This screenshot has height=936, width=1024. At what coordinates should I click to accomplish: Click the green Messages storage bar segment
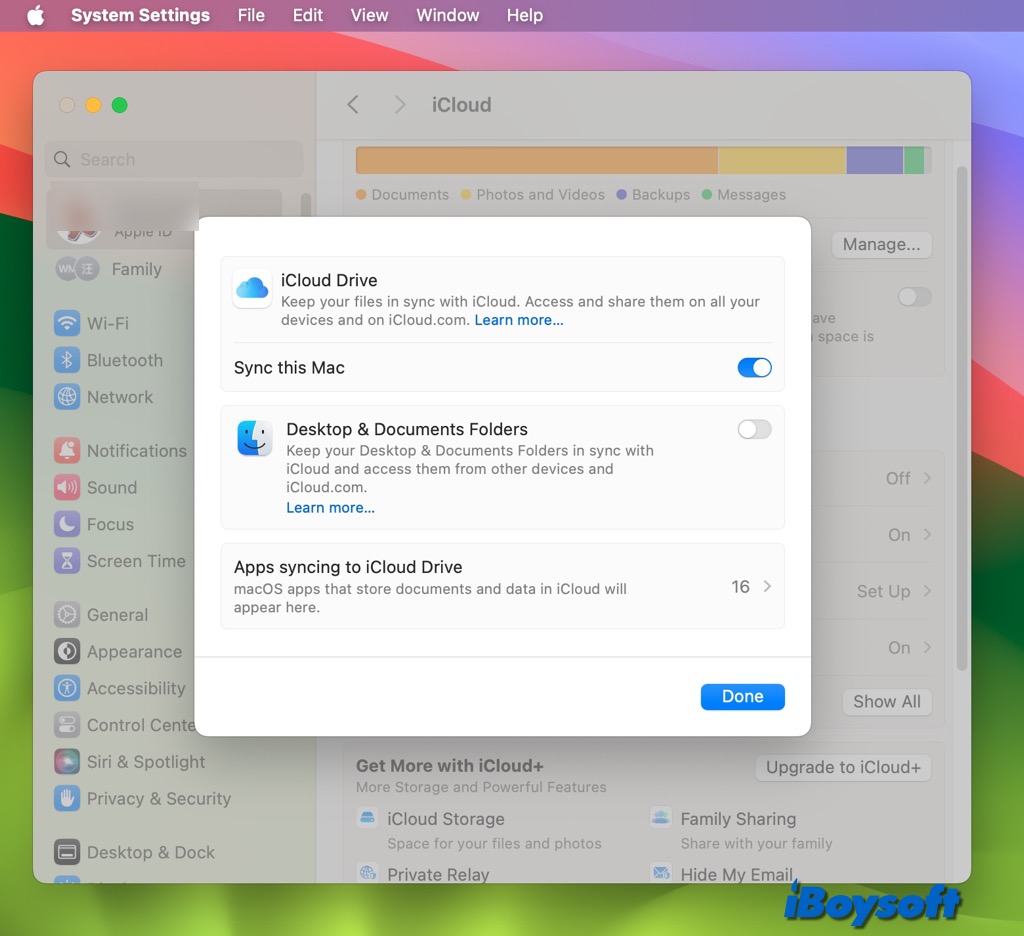click(914, 160)
